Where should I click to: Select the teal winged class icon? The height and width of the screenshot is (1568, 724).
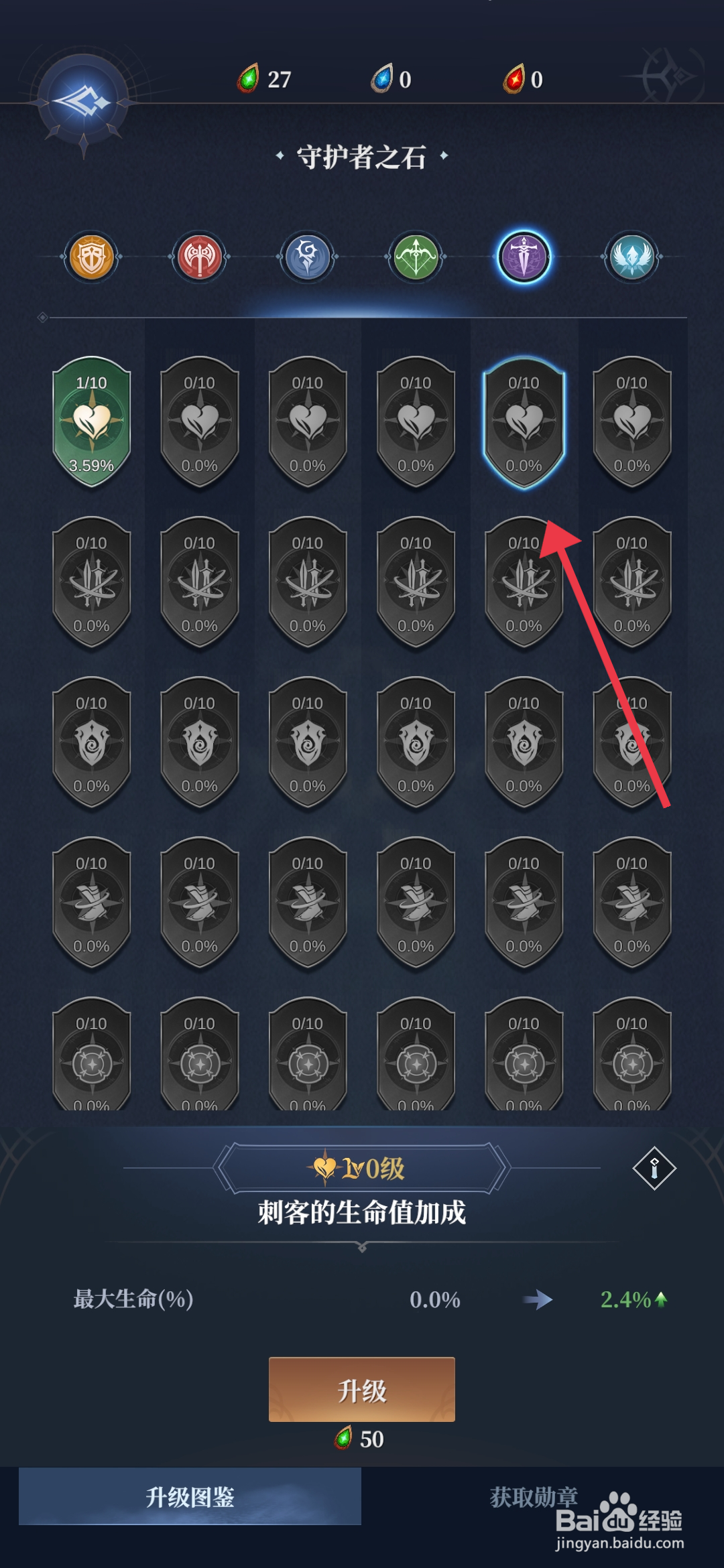click(x=632, y=257)
